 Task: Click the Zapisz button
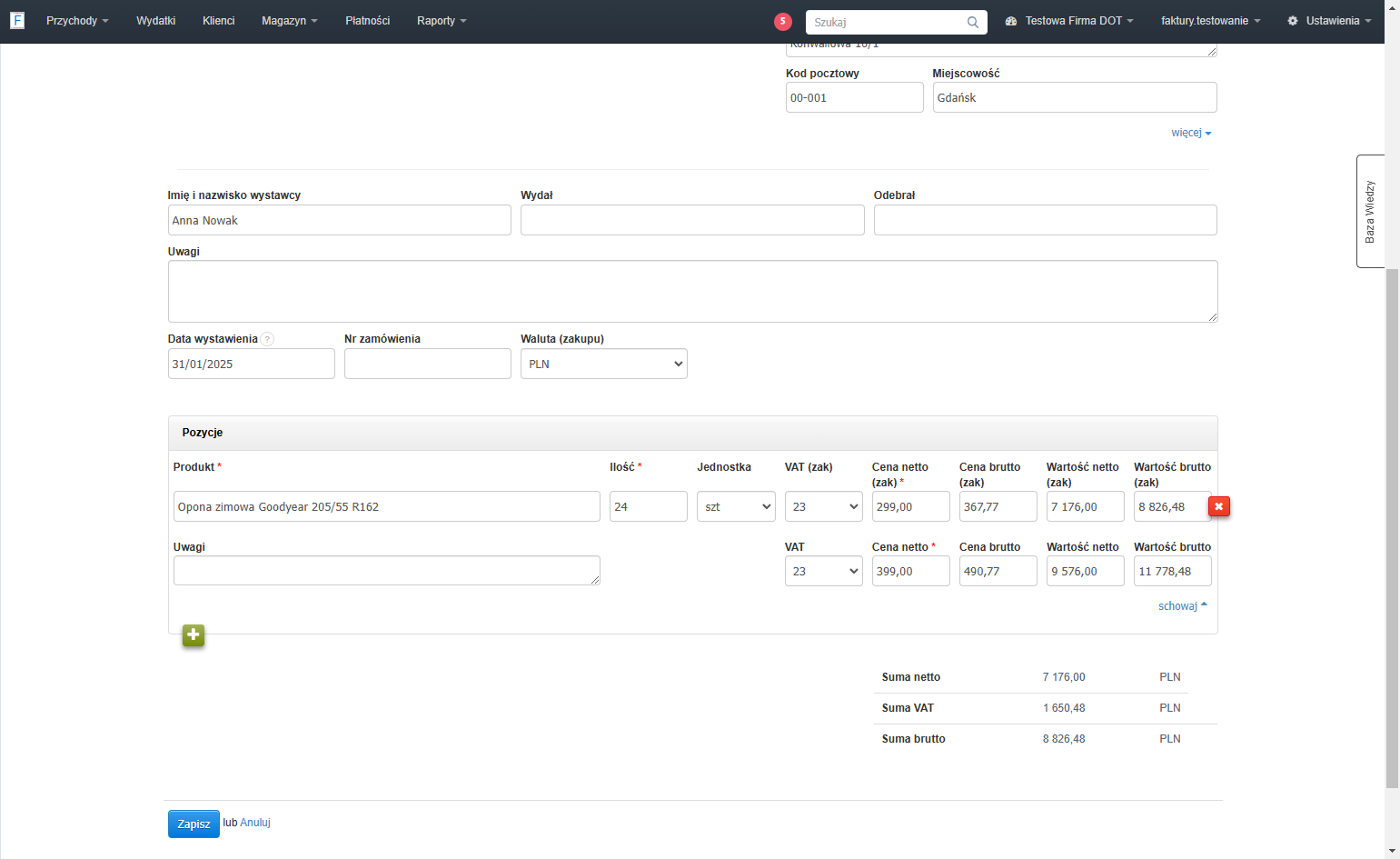pyautogui.click(x=194, y=824)
